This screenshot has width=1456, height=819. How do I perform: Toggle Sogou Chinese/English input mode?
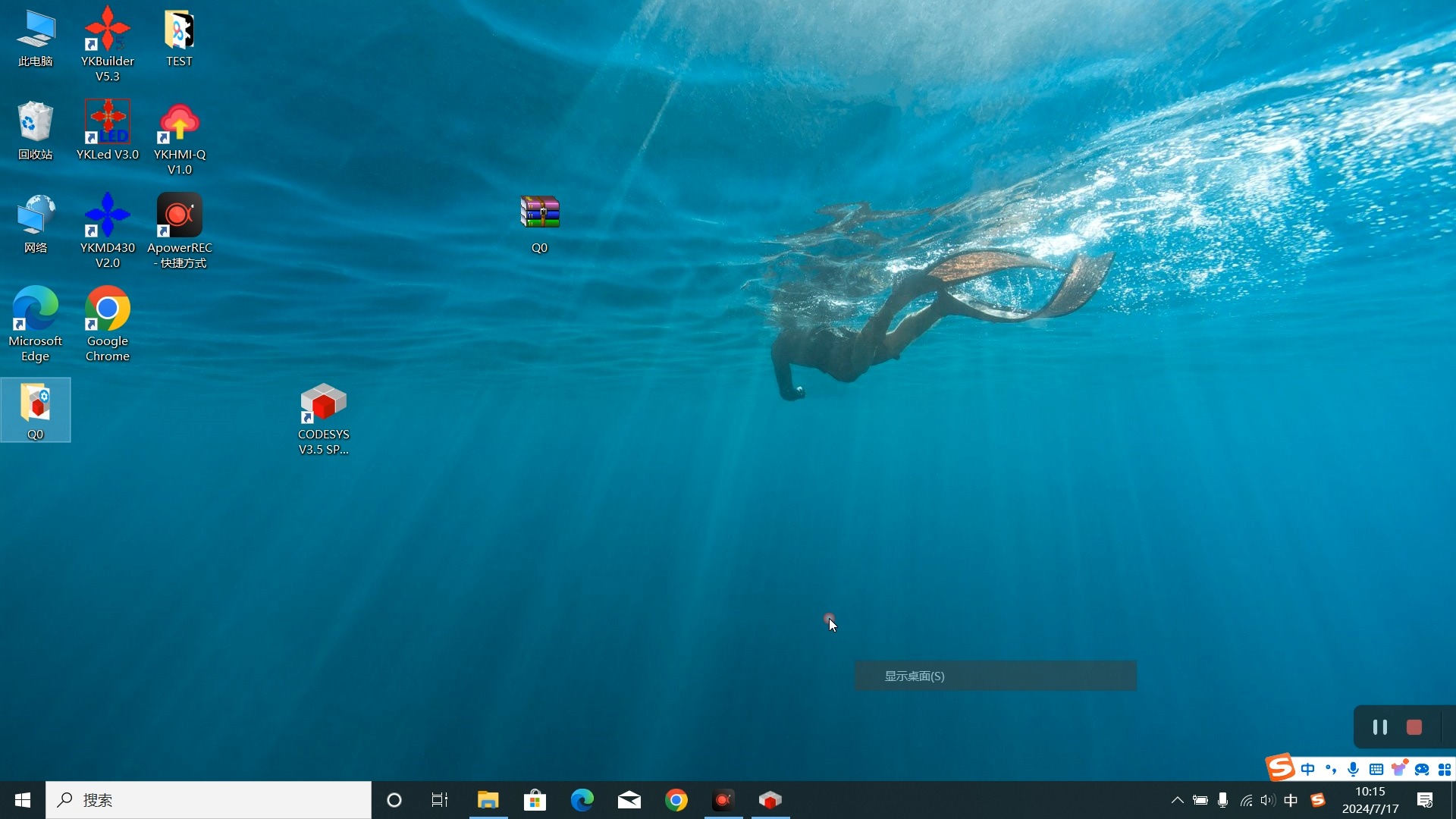[1308, 769]
